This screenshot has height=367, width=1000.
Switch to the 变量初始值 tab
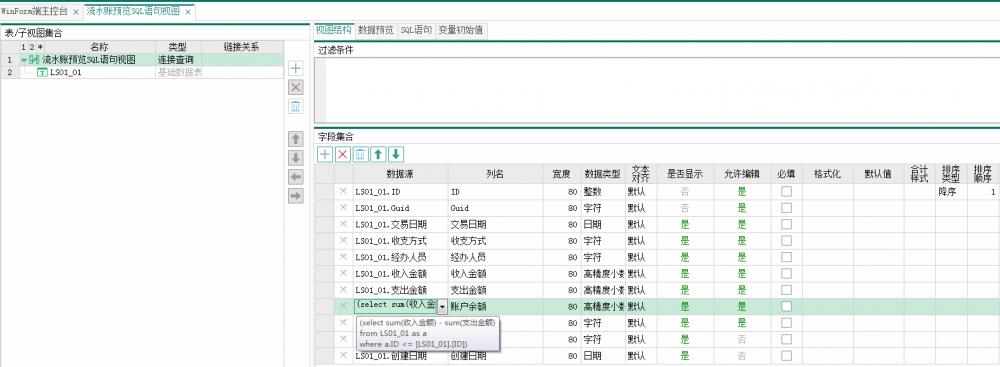pyautogui.click(x=462, y=30)
